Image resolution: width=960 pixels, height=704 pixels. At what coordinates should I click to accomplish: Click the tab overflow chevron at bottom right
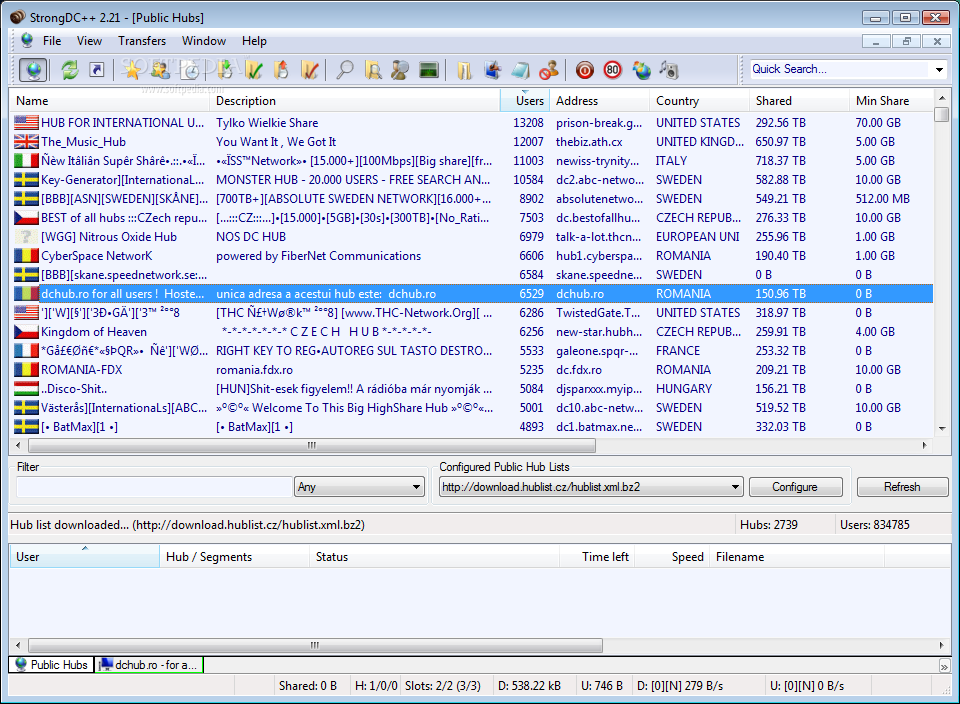944,666
